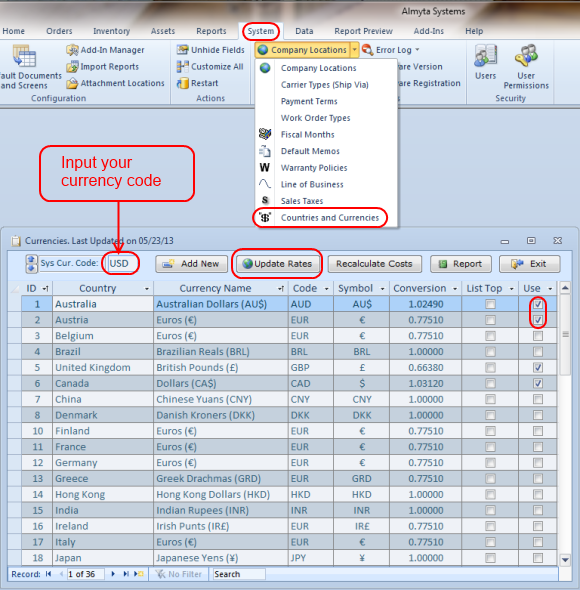
Task: Check List Top checkbox for Germany
Action: coord(490,462)
